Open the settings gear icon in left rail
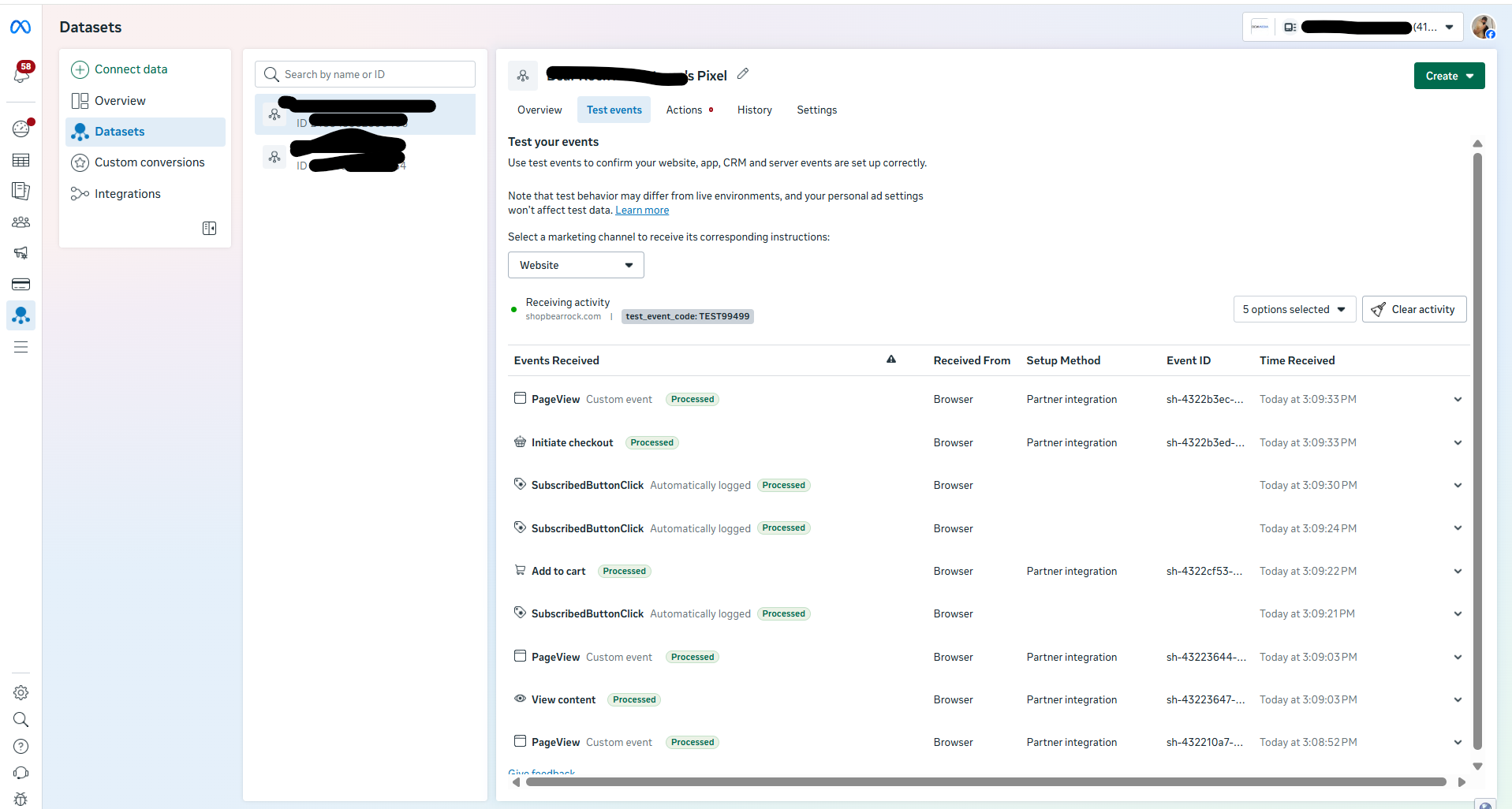This screenshot has height=809, width=1512. pyautogui.click(x=21, y=692)
